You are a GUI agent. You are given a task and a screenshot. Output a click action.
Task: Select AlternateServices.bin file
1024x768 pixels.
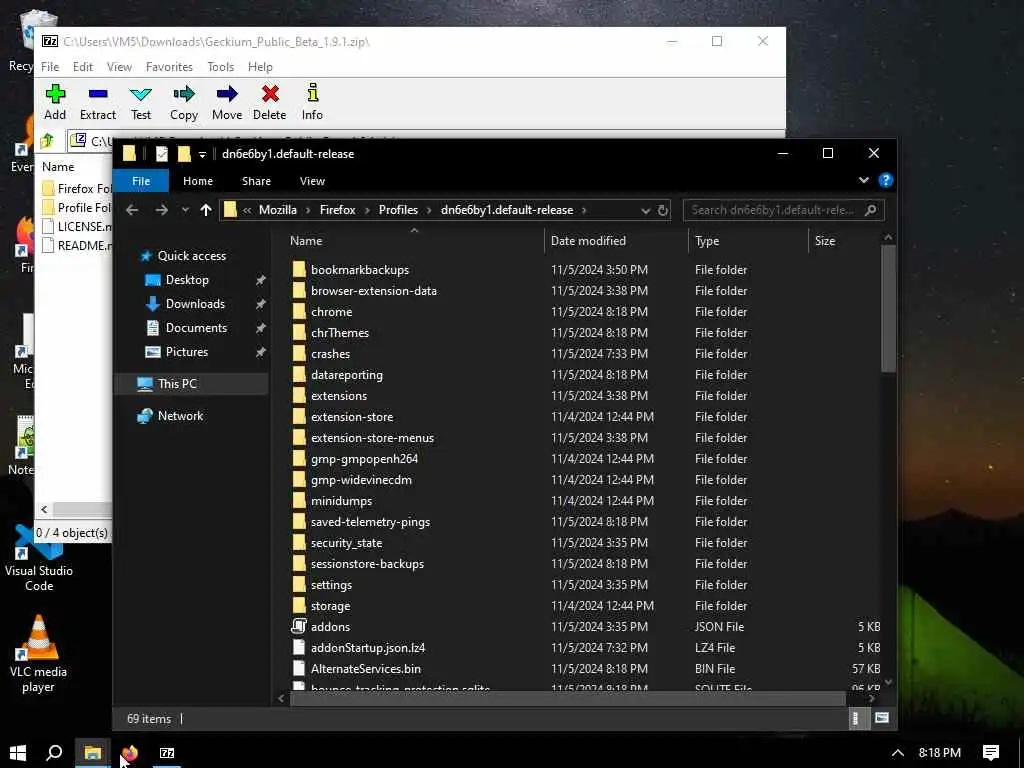tap(365, 669)
